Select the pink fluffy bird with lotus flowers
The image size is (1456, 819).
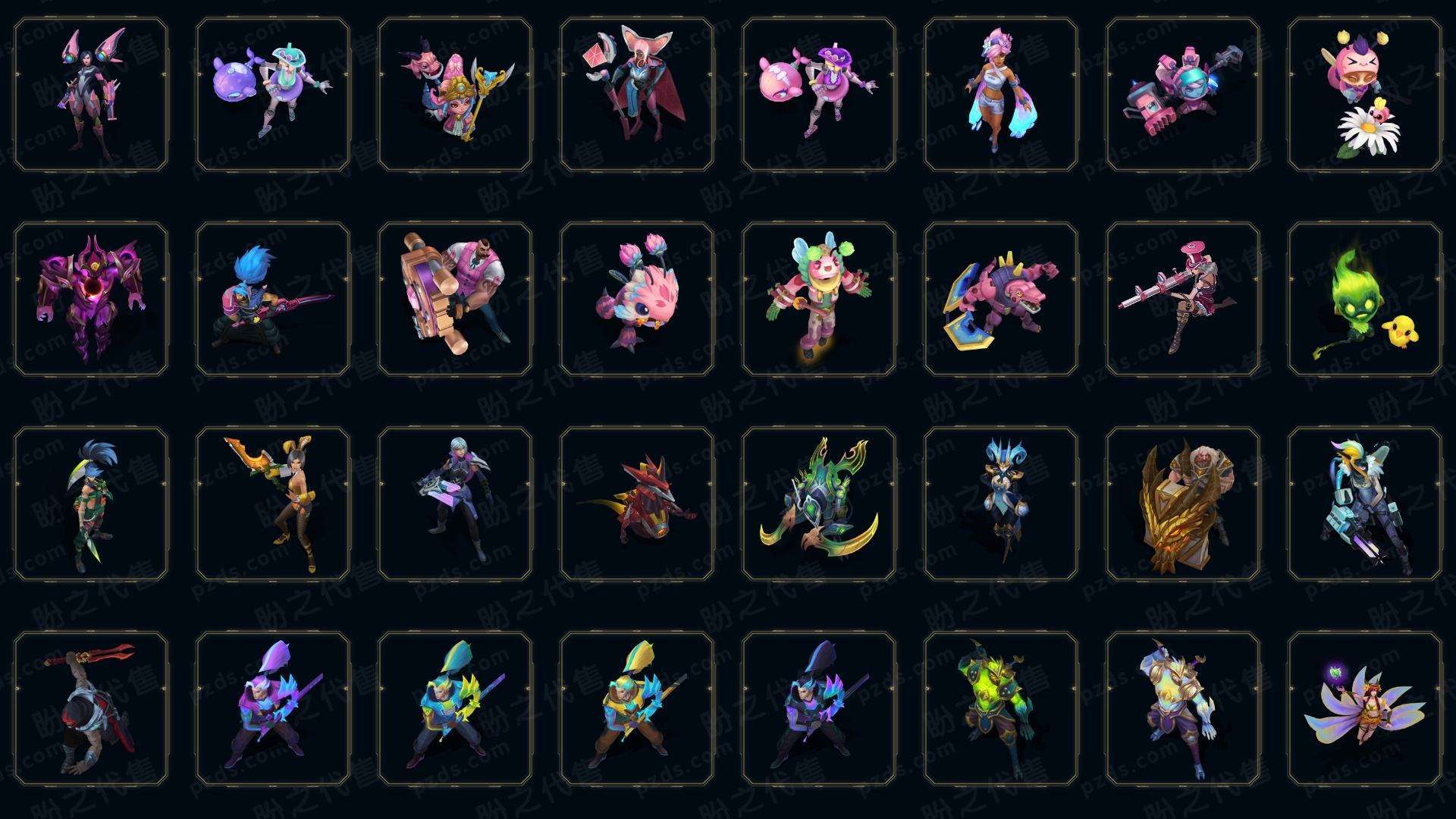point(637,300)
